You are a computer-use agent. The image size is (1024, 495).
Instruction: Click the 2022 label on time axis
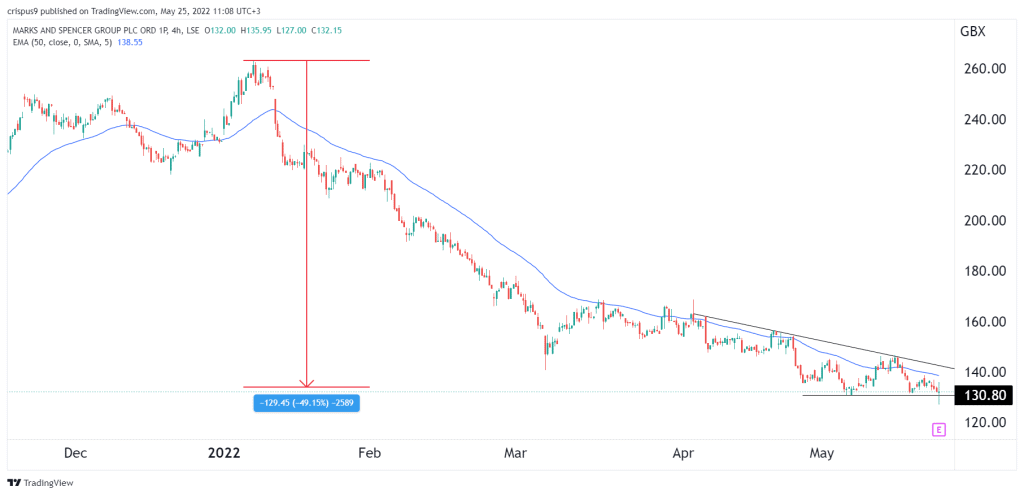pyautogui.click(x=226, y=454)
